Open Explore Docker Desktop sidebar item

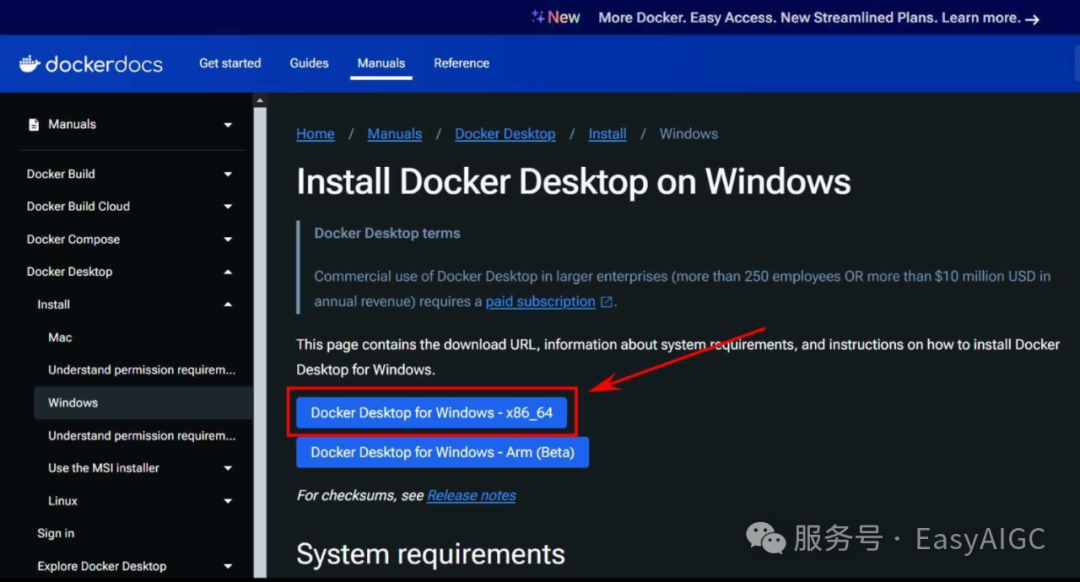(x=102, y=566)
